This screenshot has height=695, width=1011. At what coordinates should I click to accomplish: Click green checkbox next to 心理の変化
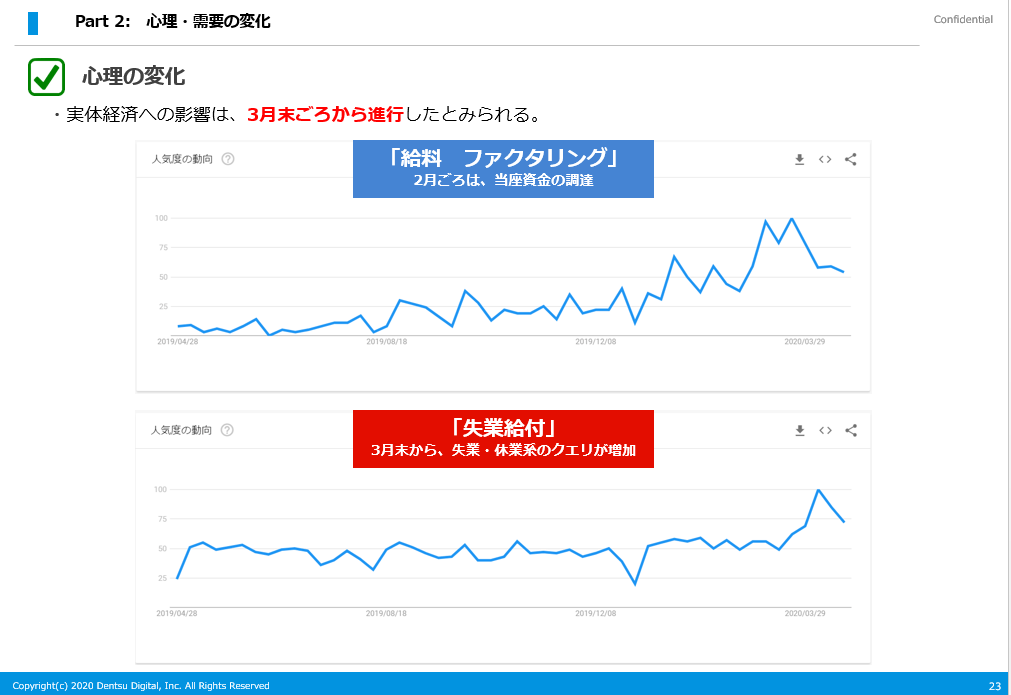coord(47,77)
